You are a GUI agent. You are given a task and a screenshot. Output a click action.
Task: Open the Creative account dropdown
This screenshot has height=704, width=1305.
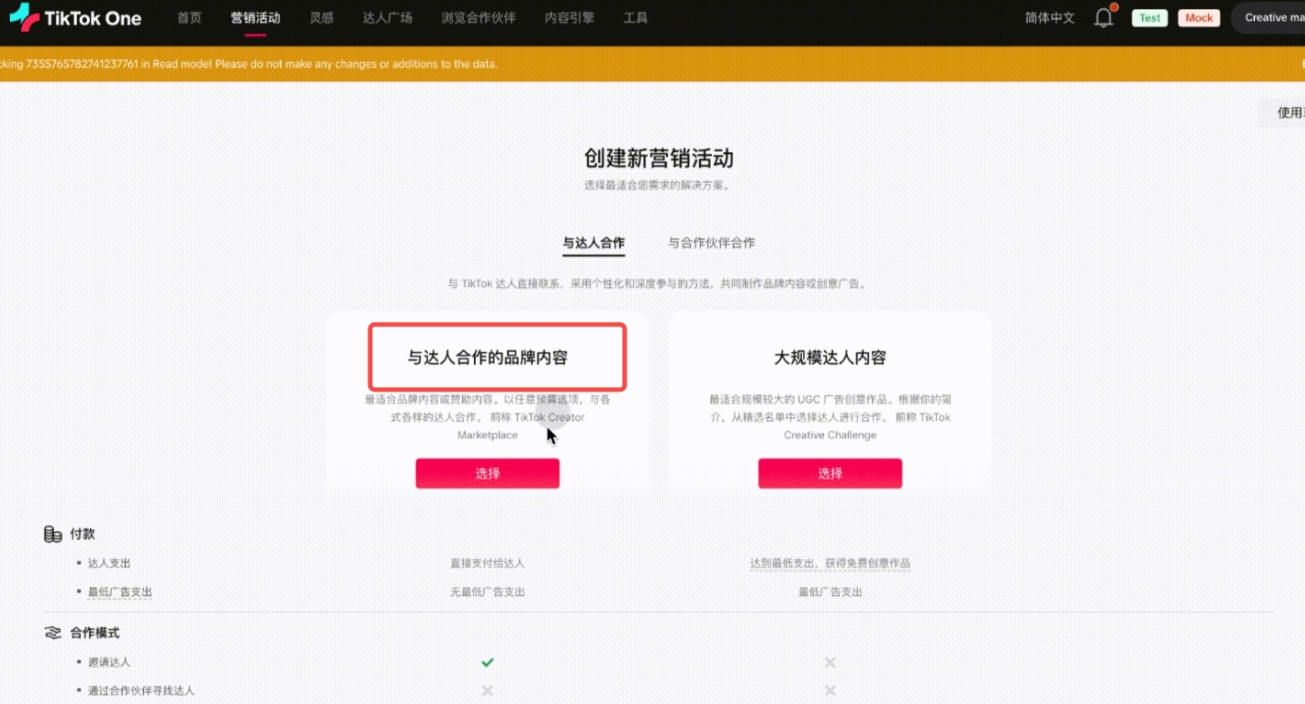(1270, 18)
